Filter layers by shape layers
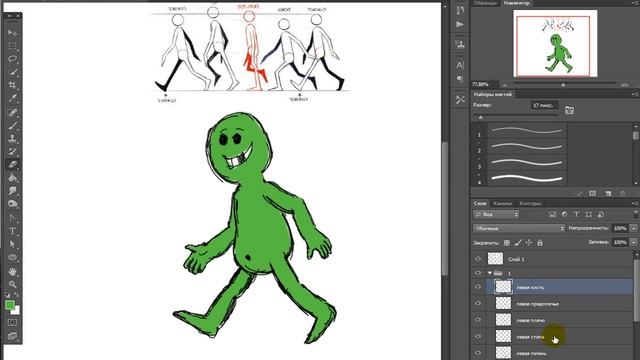The height and width of the screenshot is (360, 640). (589, 214)
